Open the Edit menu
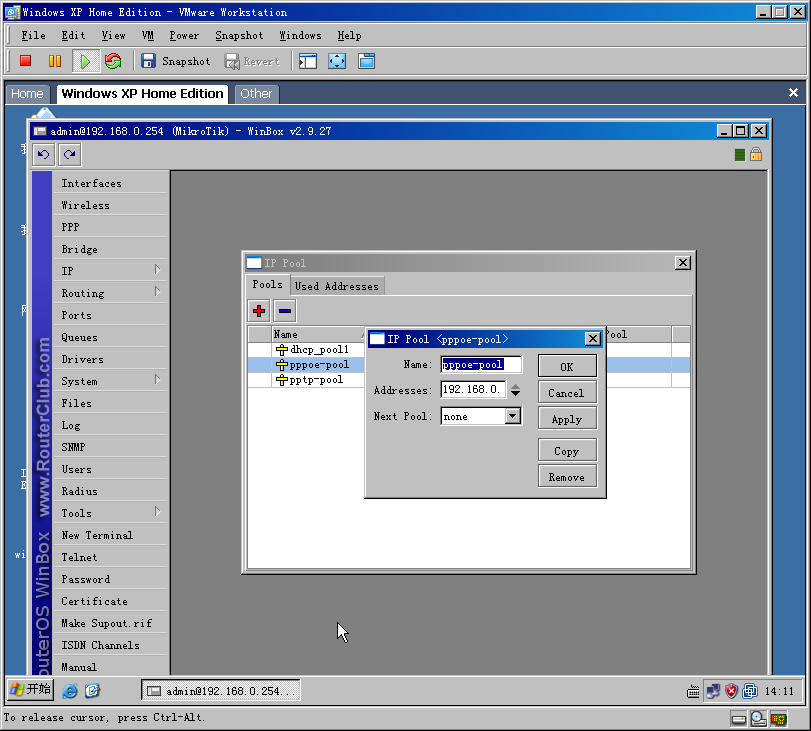This screenshot has height=731, width=811. [x=73, y=36]
